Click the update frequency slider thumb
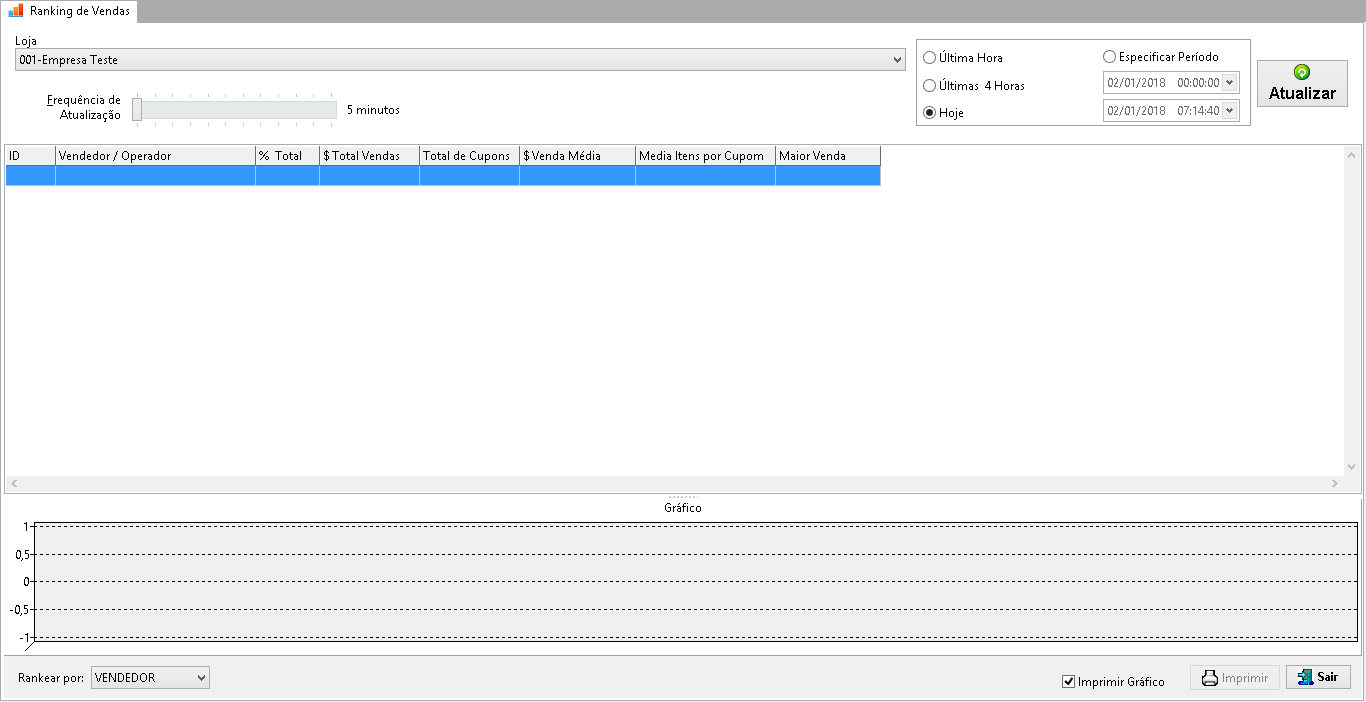The image size is (1366, 702). pyautogui.click(x=137, y=110)
